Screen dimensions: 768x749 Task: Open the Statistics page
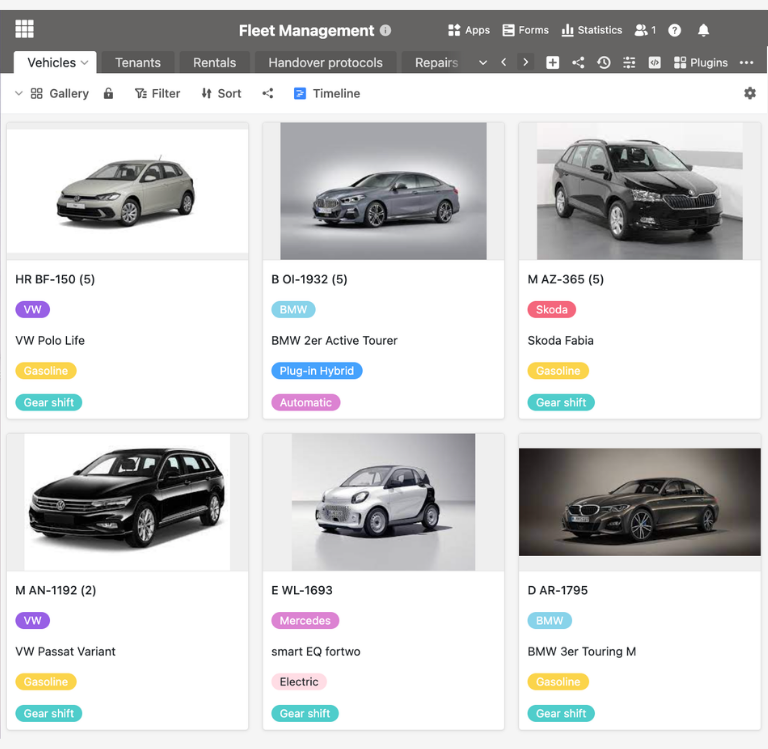[591, 30]
